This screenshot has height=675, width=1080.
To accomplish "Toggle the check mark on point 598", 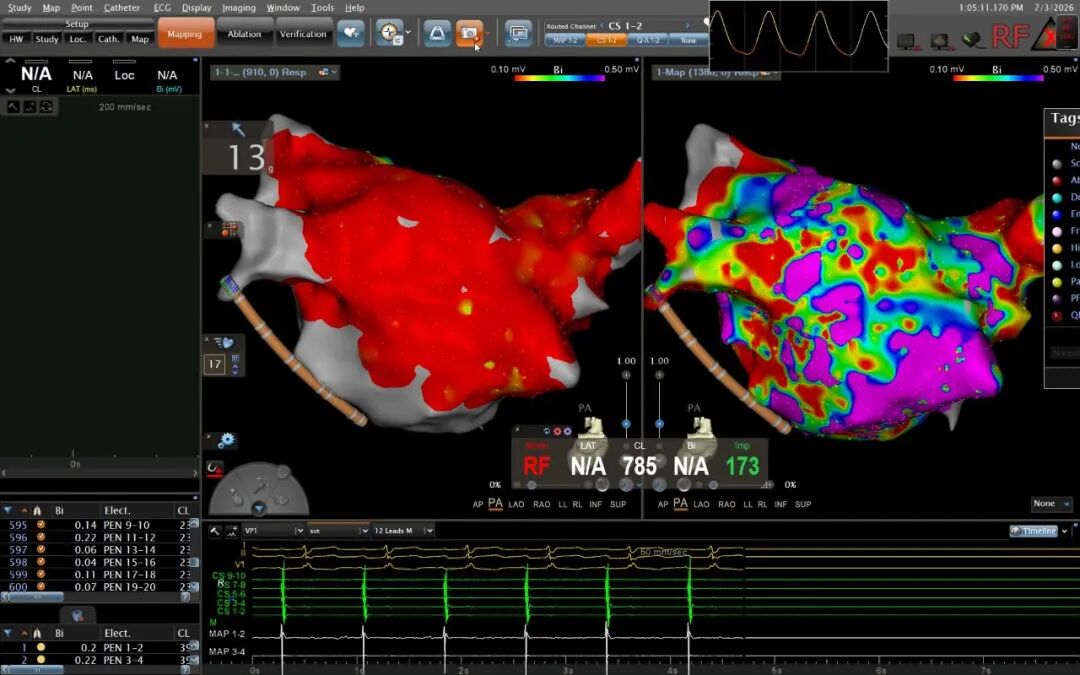I will [41, 562].
